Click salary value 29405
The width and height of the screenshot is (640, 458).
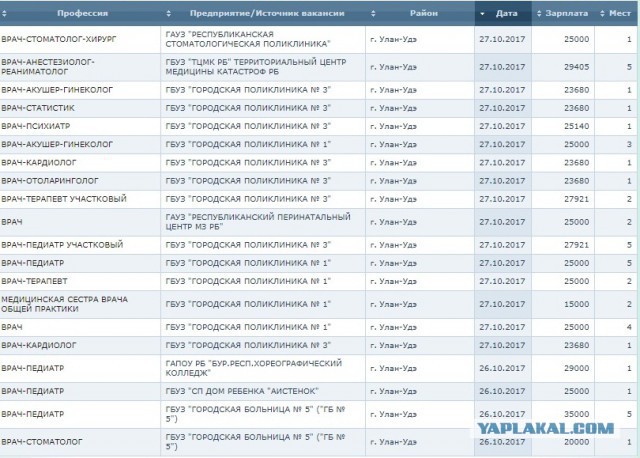coord(576,67)
